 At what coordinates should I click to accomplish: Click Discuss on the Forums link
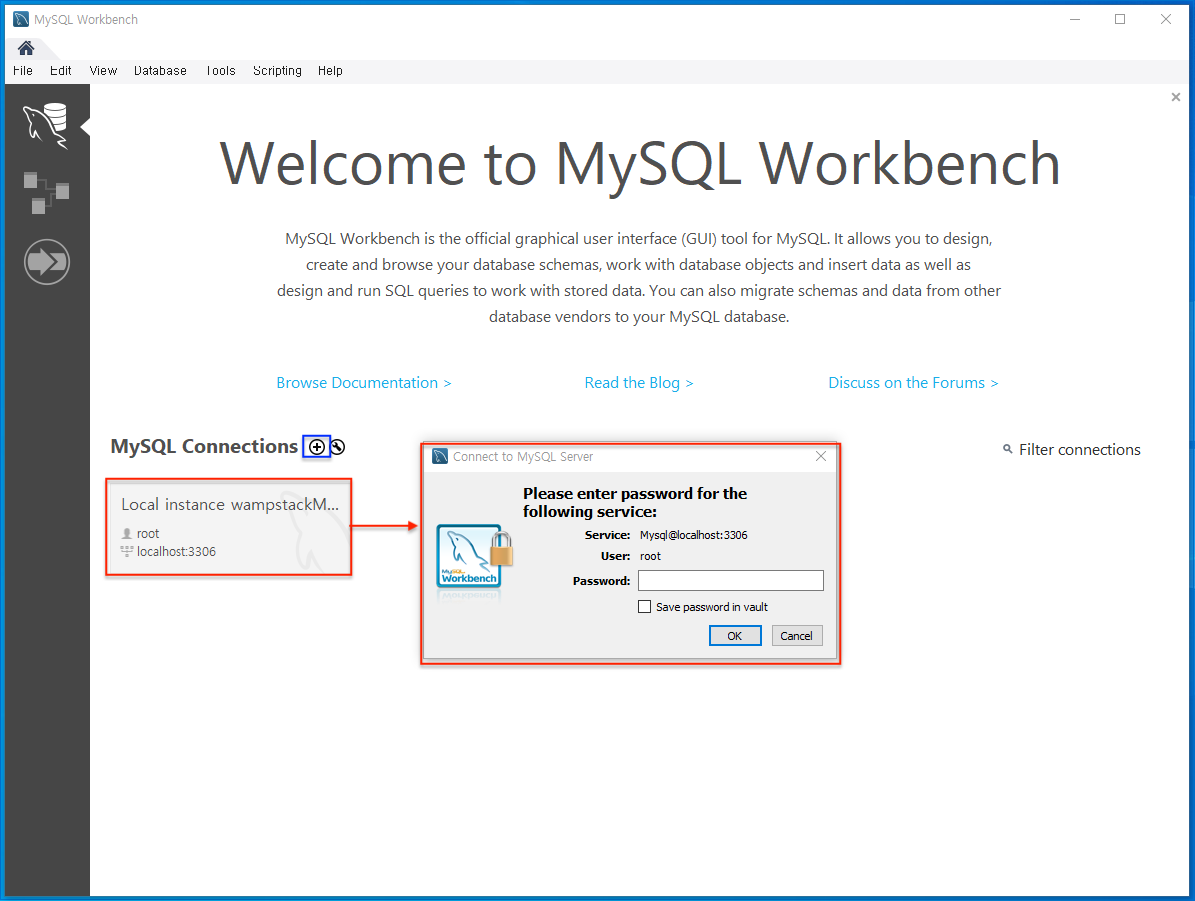click(x=913, y=383)
